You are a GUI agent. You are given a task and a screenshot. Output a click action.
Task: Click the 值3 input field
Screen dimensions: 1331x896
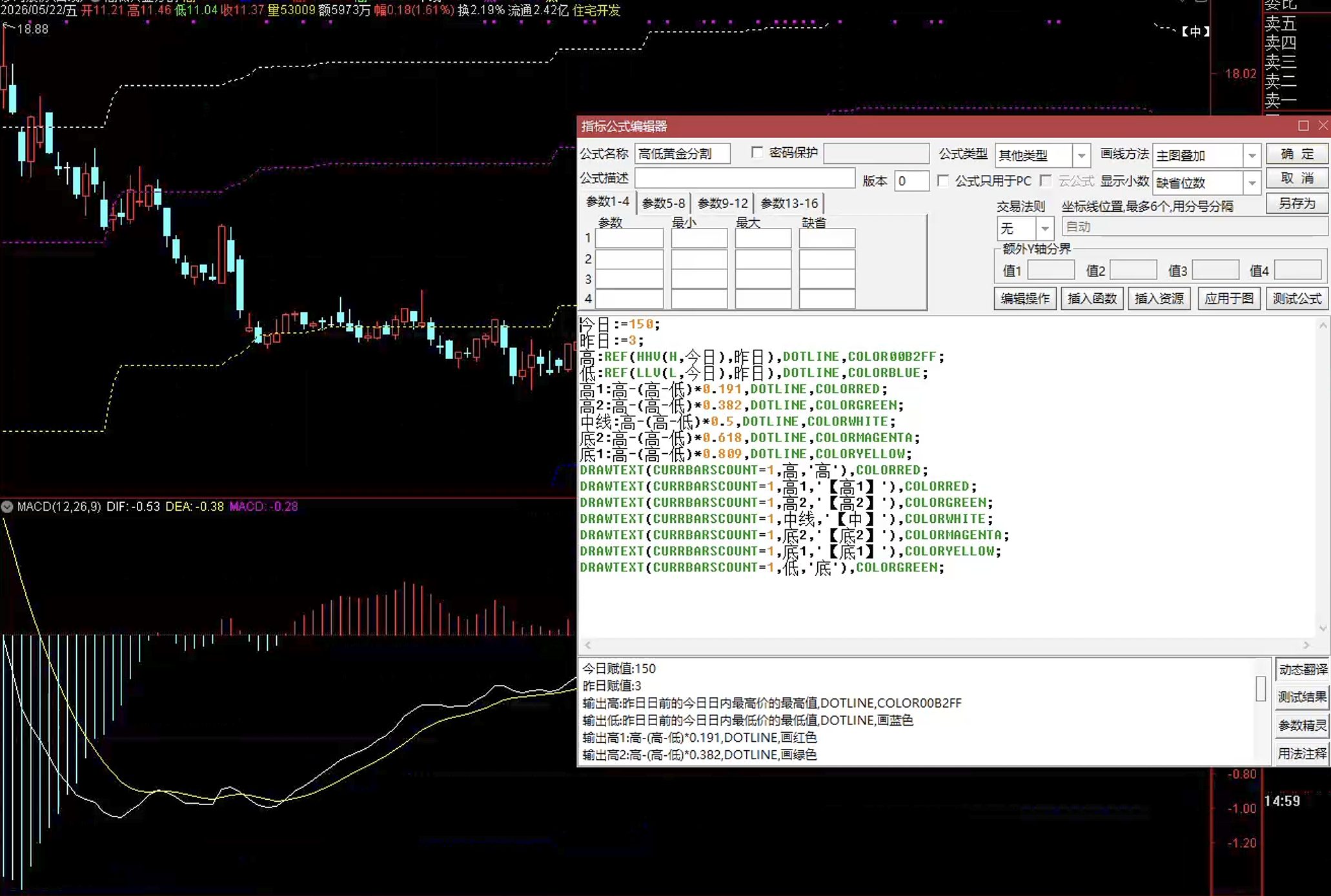point(1216,270)
